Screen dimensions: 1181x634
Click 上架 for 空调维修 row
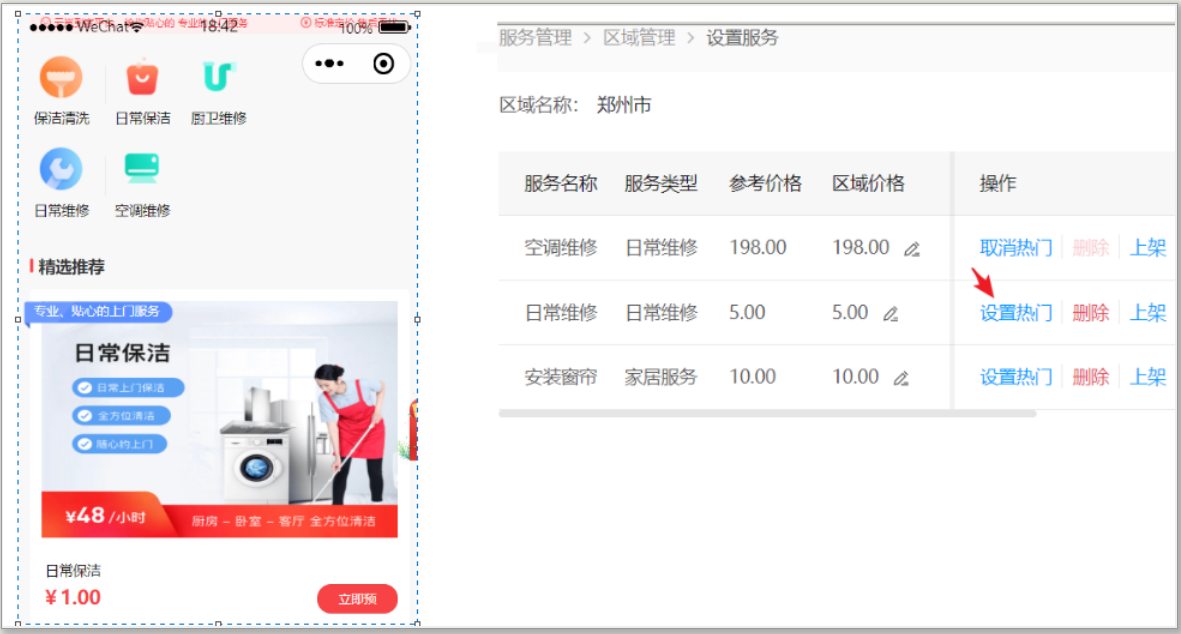pyautogui.click(x=1148, y=247)
